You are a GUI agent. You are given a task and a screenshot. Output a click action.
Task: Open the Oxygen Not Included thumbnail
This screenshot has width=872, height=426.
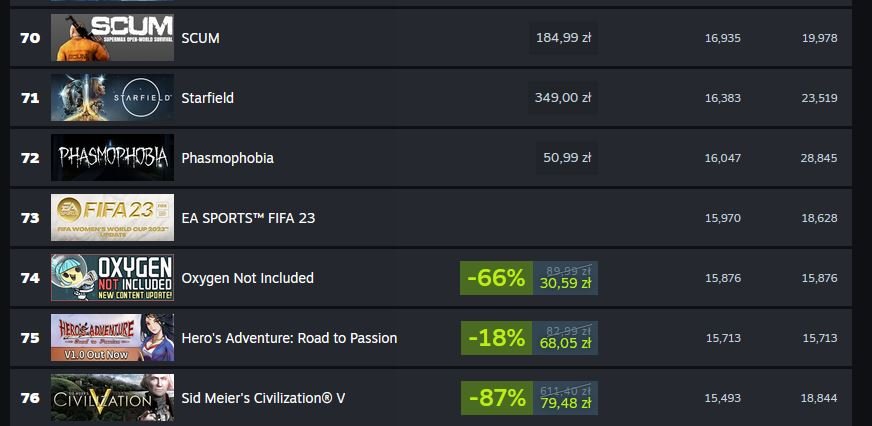[x=112, y=278]
